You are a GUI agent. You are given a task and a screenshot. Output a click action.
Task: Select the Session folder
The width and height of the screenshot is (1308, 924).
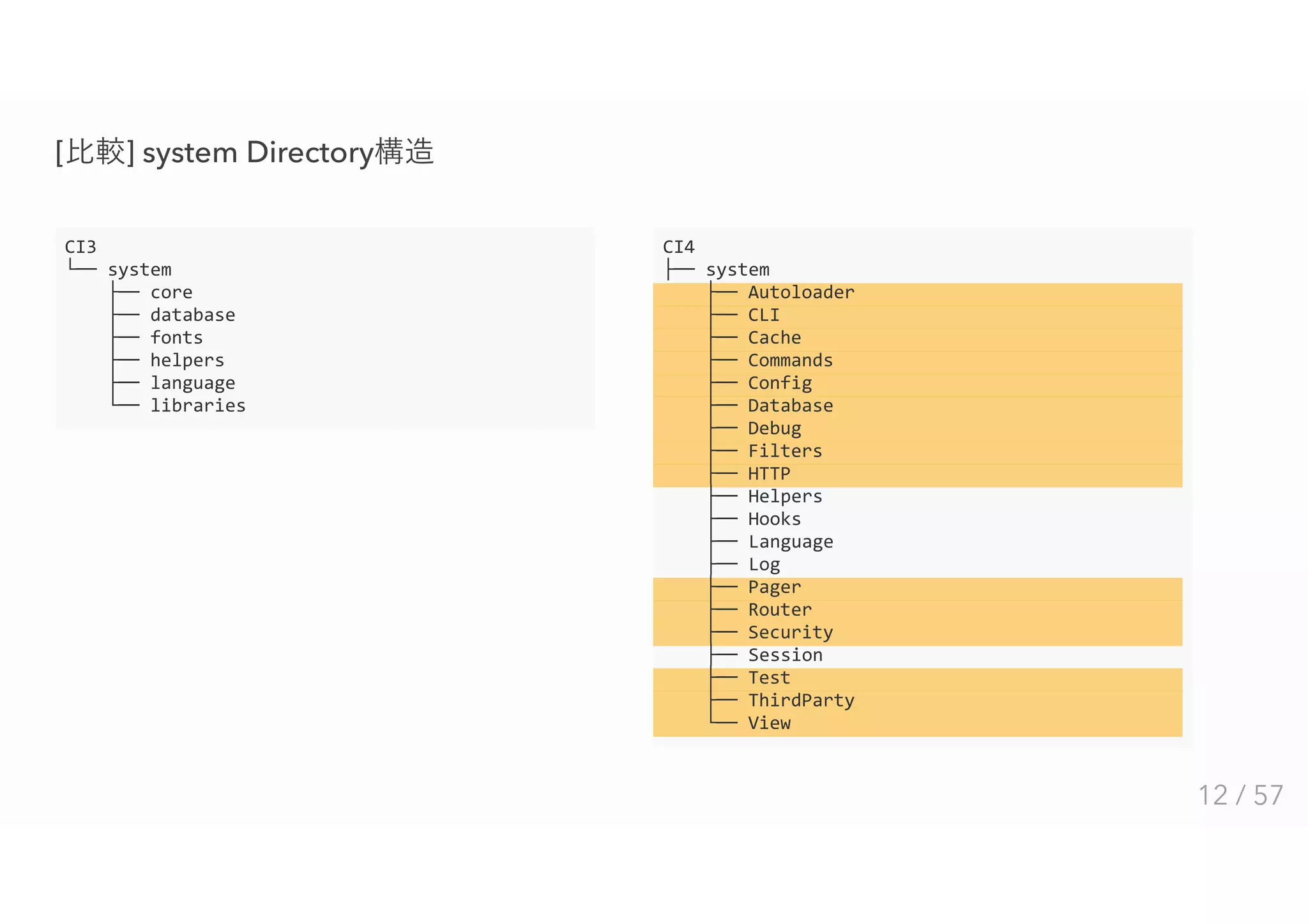pos(785,655)
